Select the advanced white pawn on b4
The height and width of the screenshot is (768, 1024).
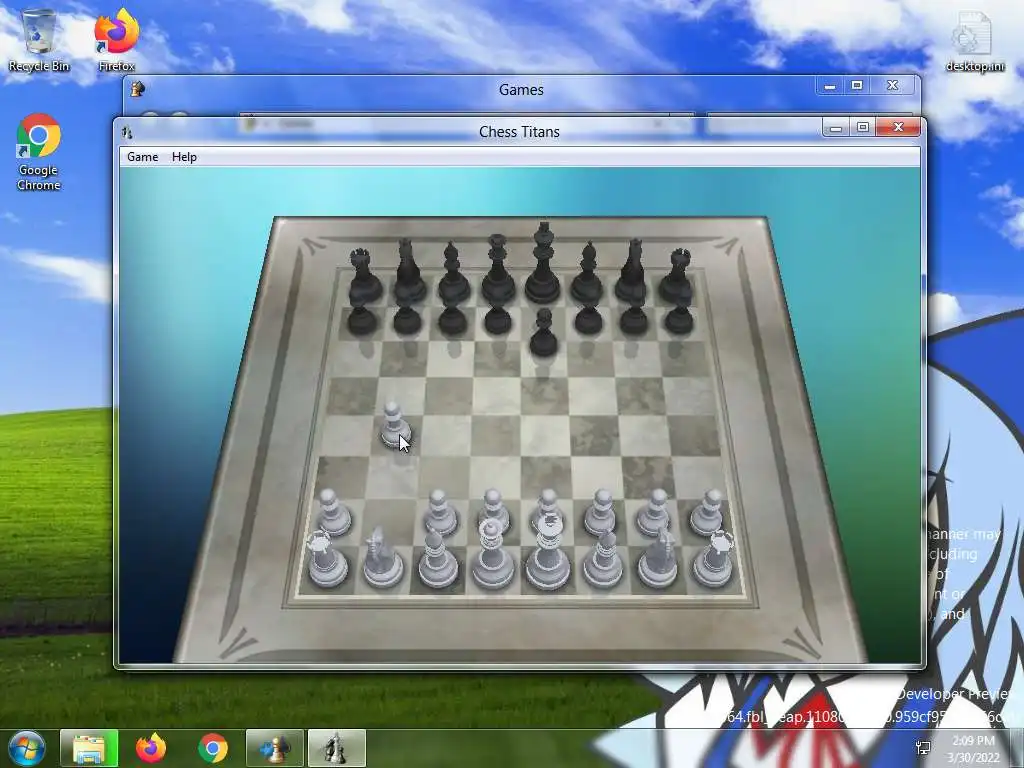pos(394,425)
